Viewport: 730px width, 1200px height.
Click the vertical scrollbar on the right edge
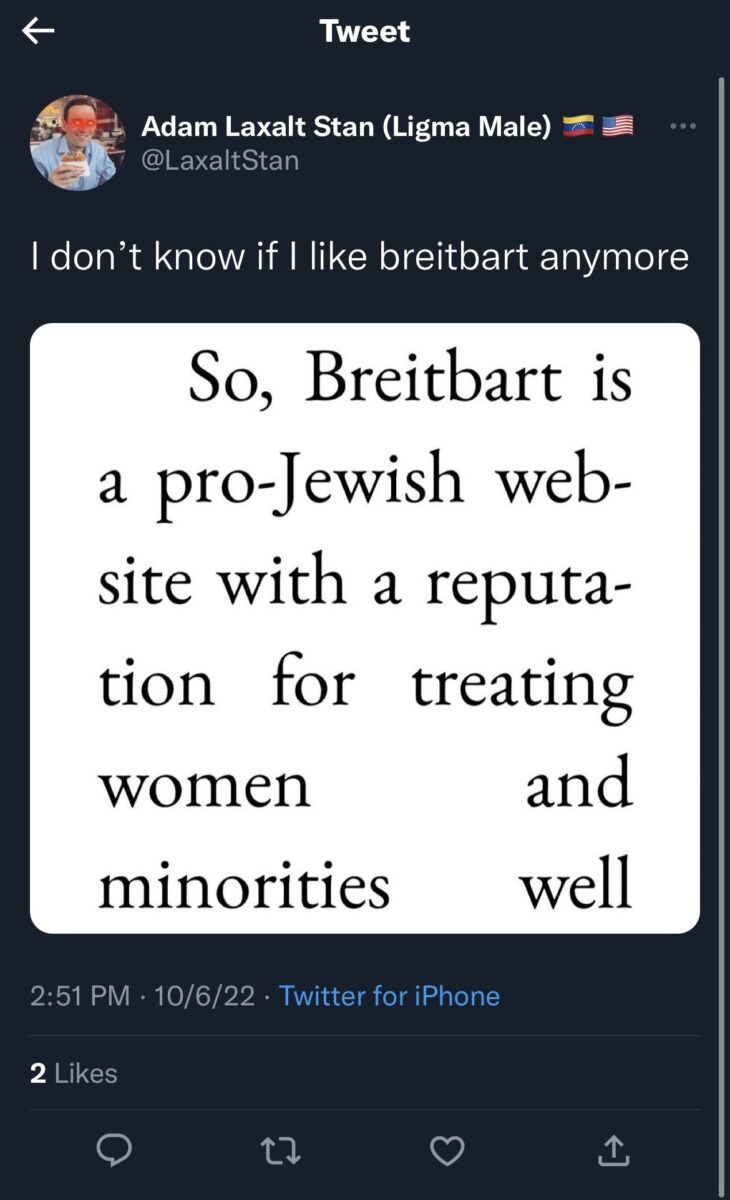[x=722, y=400]
